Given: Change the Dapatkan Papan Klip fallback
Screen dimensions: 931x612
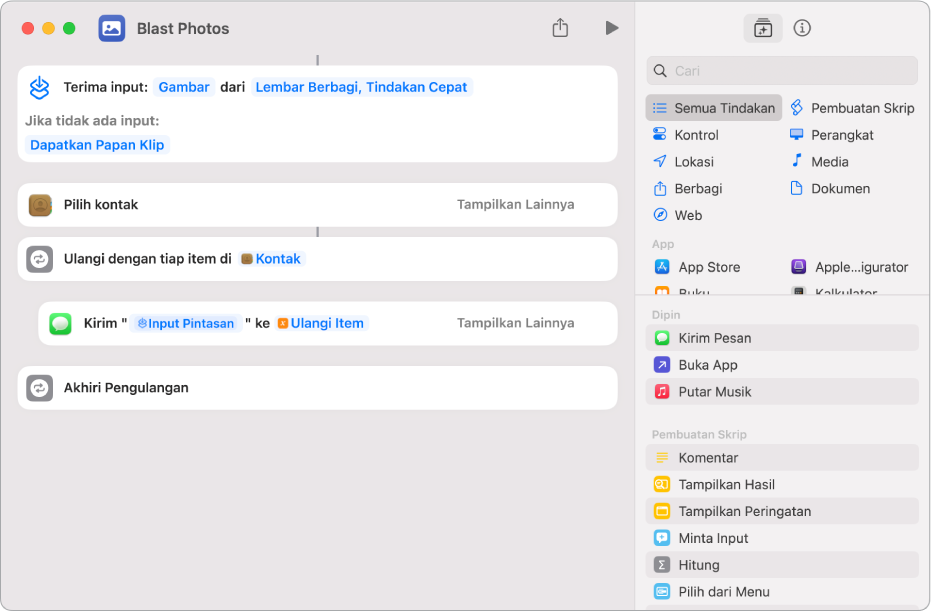Looking at the screenshot, I should pos(97,145).
